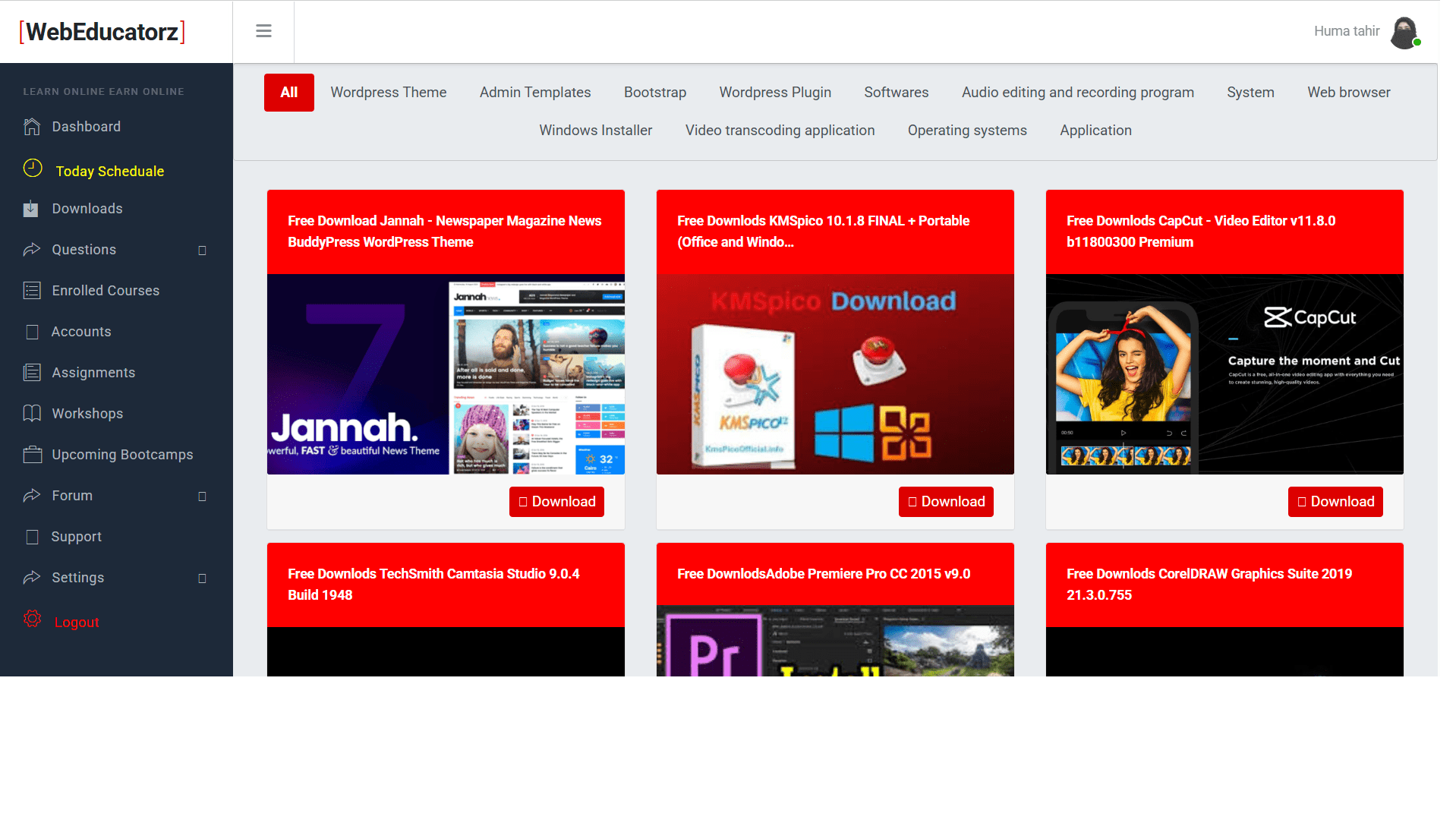The height and width of the screenshot is (826, 1456).
Task: Select the Windows Installer filter
Action: tap(596, 131)
